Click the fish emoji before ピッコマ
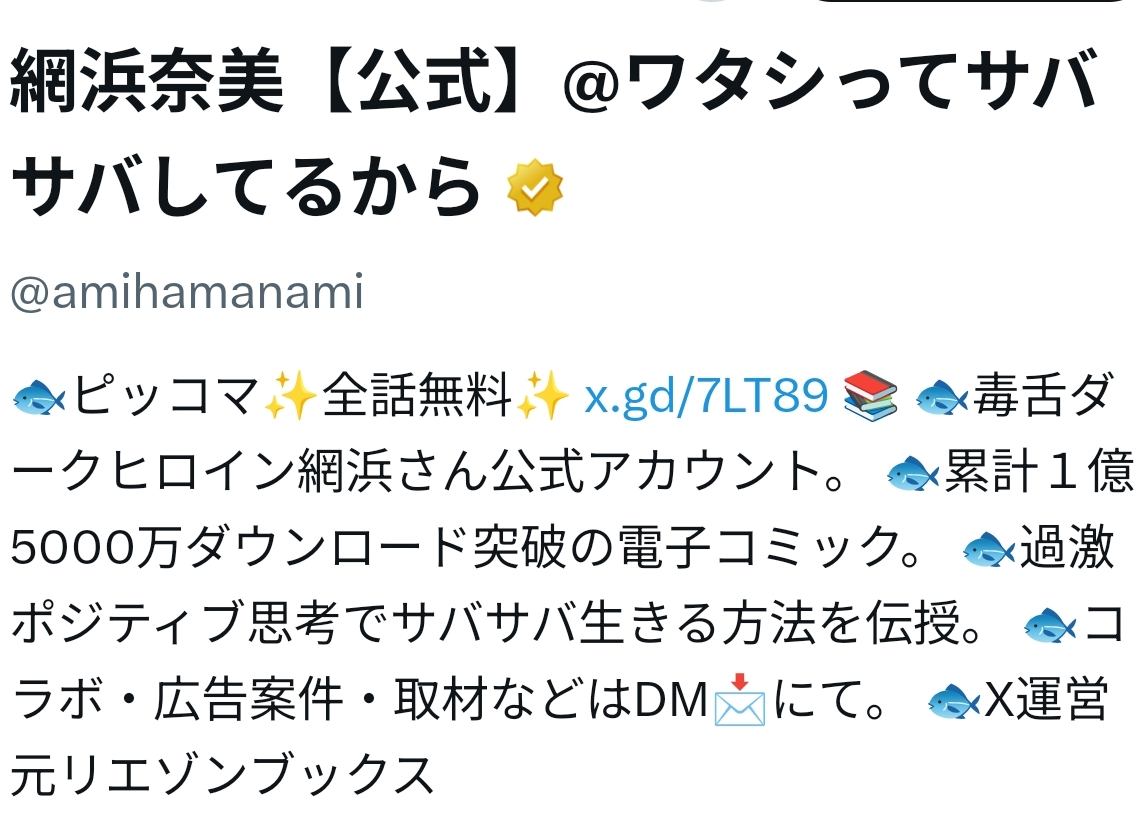The image size is (1145, 822). point(39,397)
